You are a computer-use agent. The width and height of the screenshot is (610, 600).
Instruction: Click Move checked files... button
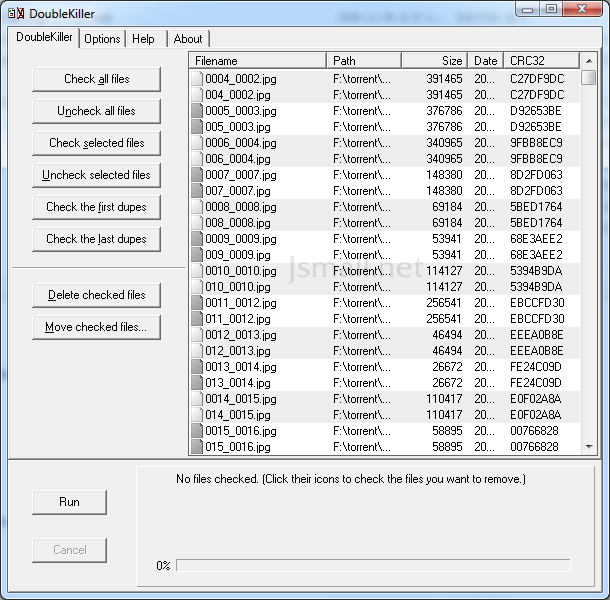tap(96, 327)
